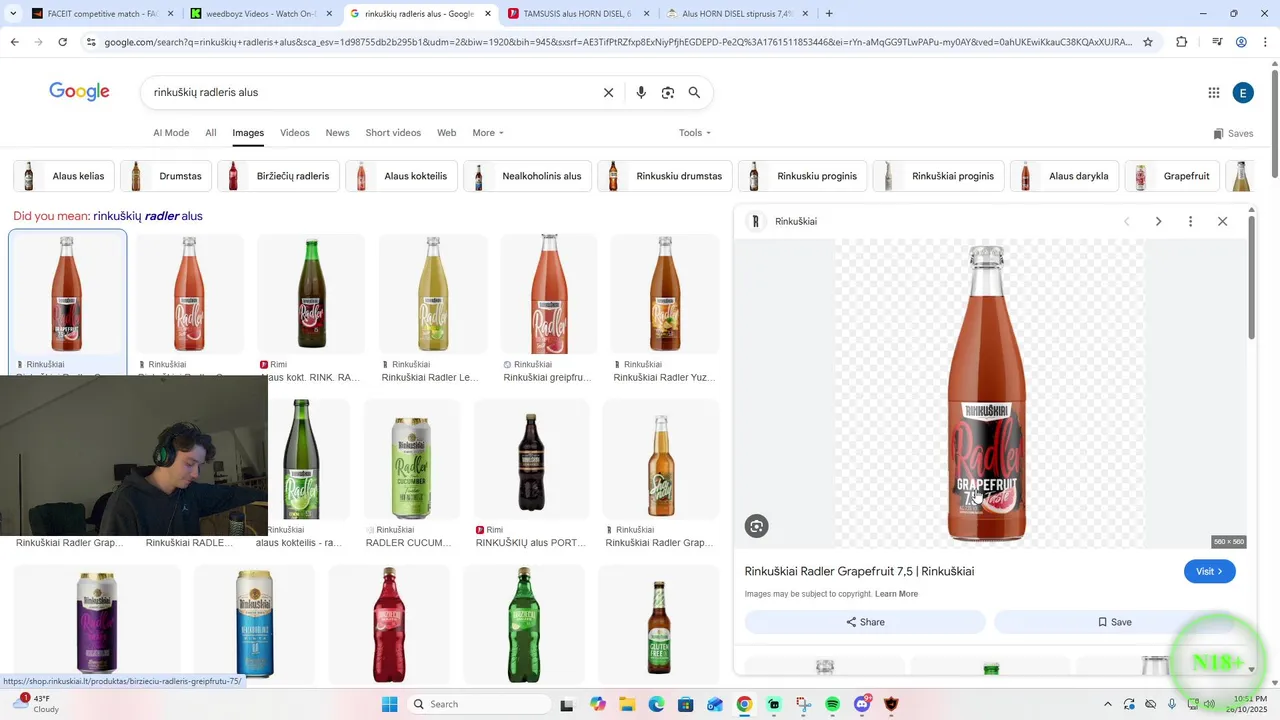The width and height of the screenshot is (1280, 720).
Task: Select the Rinkuskiu drumstas filter chip
Action: 665,176
